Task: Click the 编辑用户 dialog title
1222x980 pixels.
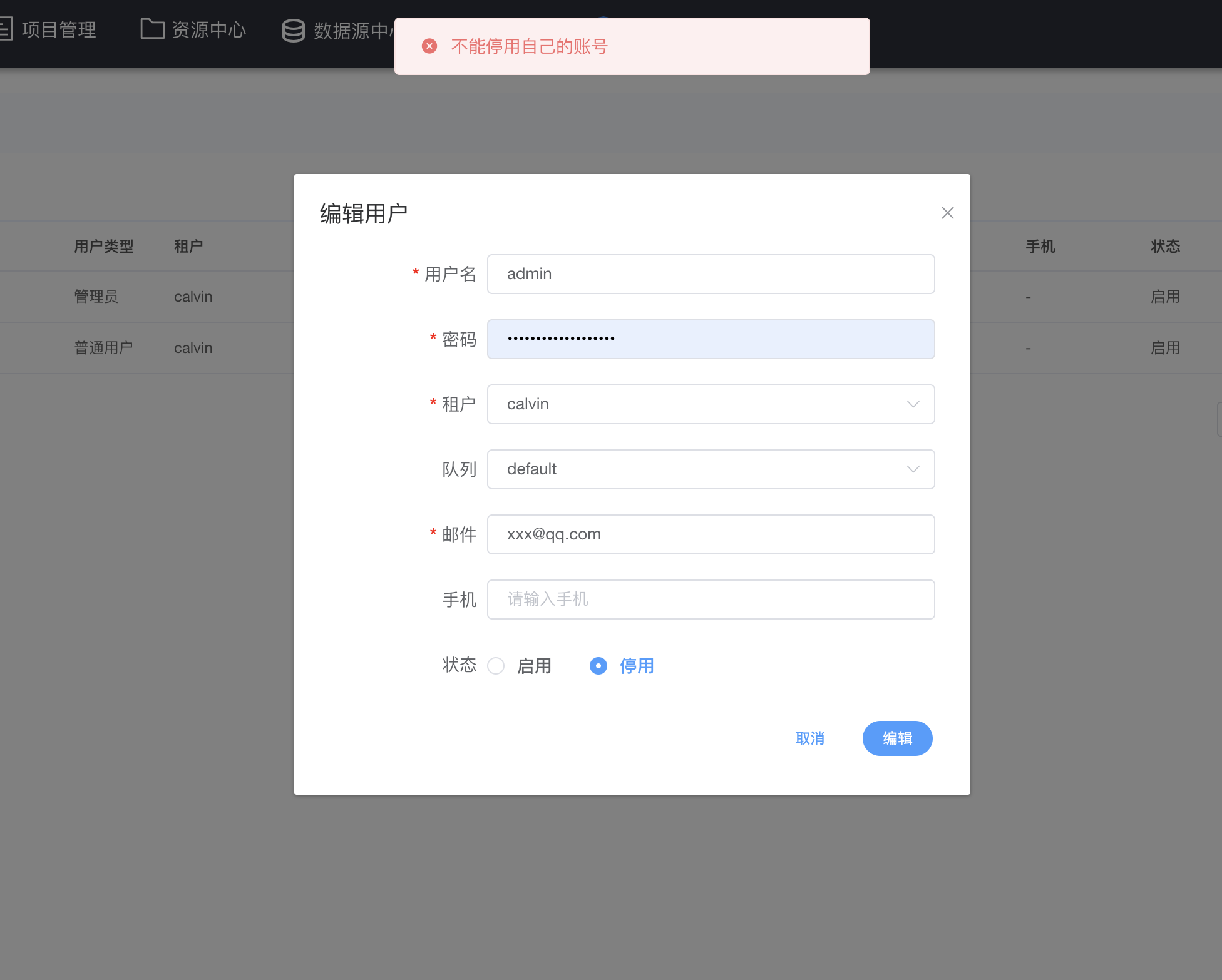Action: tap(364, 214)
